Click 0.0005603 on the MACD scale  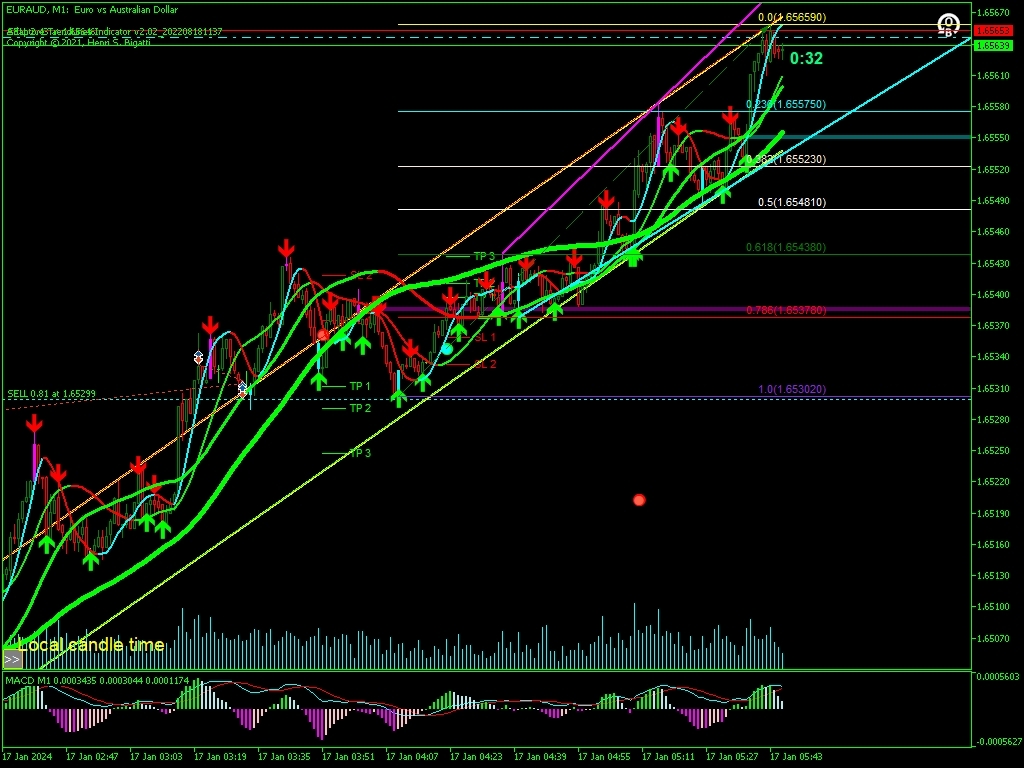pos(997,677)
